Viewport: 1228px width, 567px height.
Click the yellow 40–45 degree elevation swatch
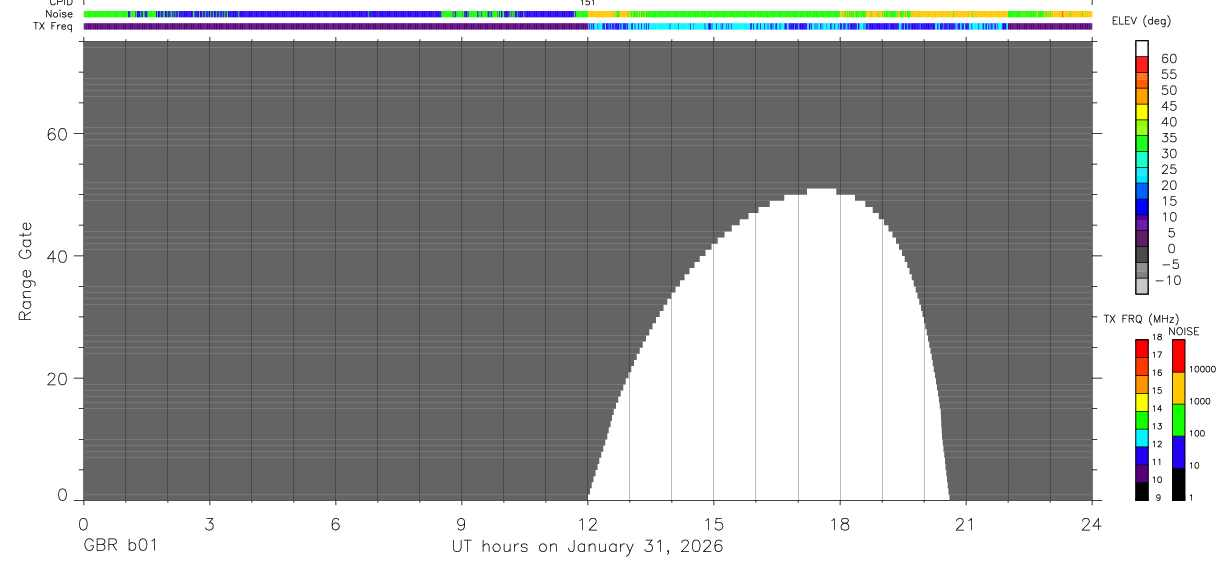coord(1142,112)
